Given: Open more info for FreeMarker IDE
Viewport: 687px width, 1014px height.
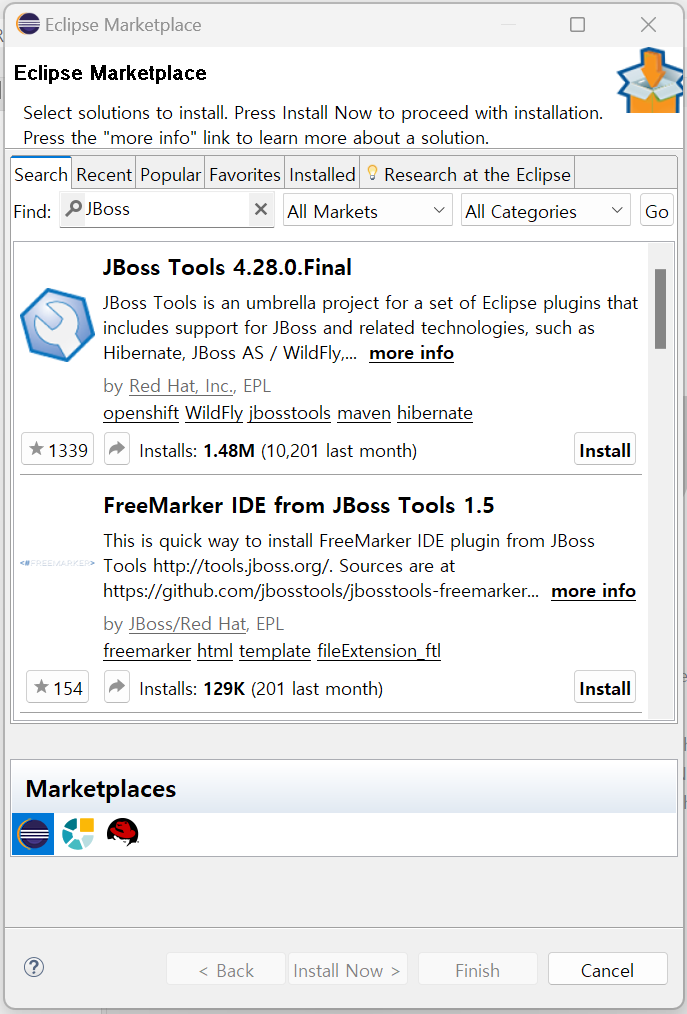Looking at the screenshot, I should click(x=593, y=591).
